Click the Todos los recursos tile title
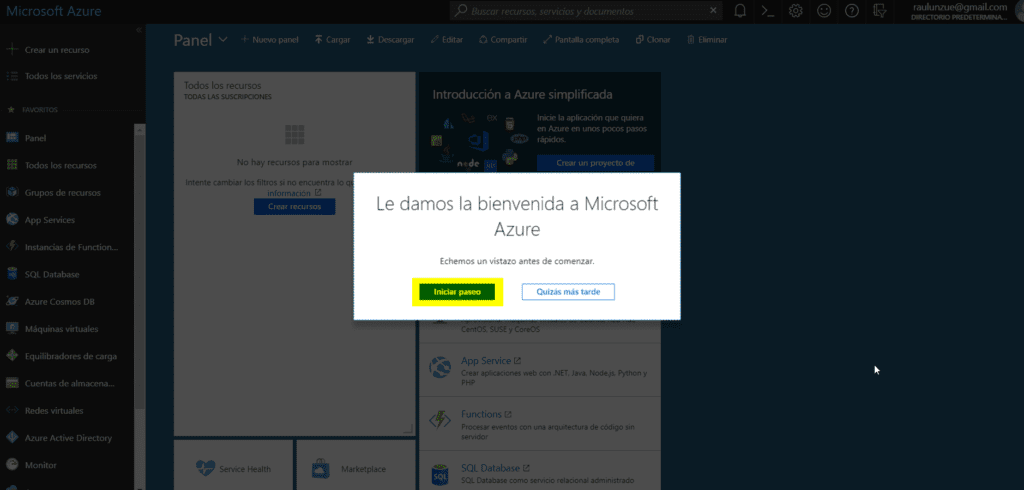The height and width of the screenshot is (490, 1024). [x=223, y=86]
